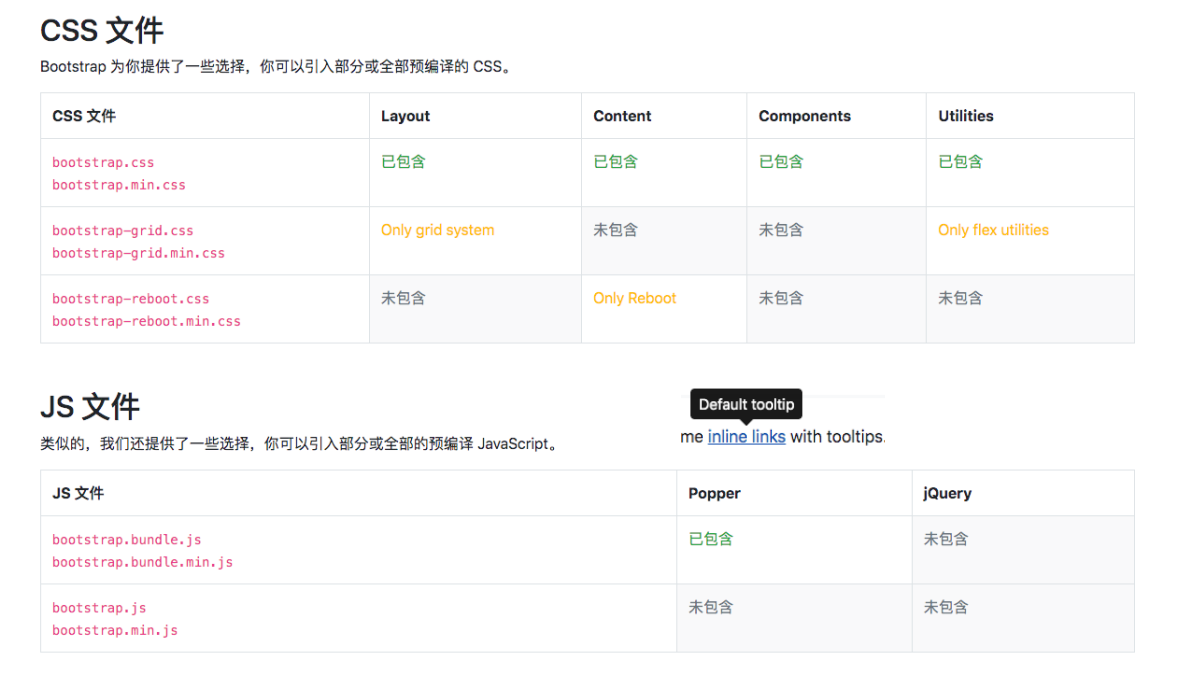Image resolution: width=1186 pixels, height=685 pixels.
Task: Click the "bootstrap.js" file name
Action: [x=99, y=608]
